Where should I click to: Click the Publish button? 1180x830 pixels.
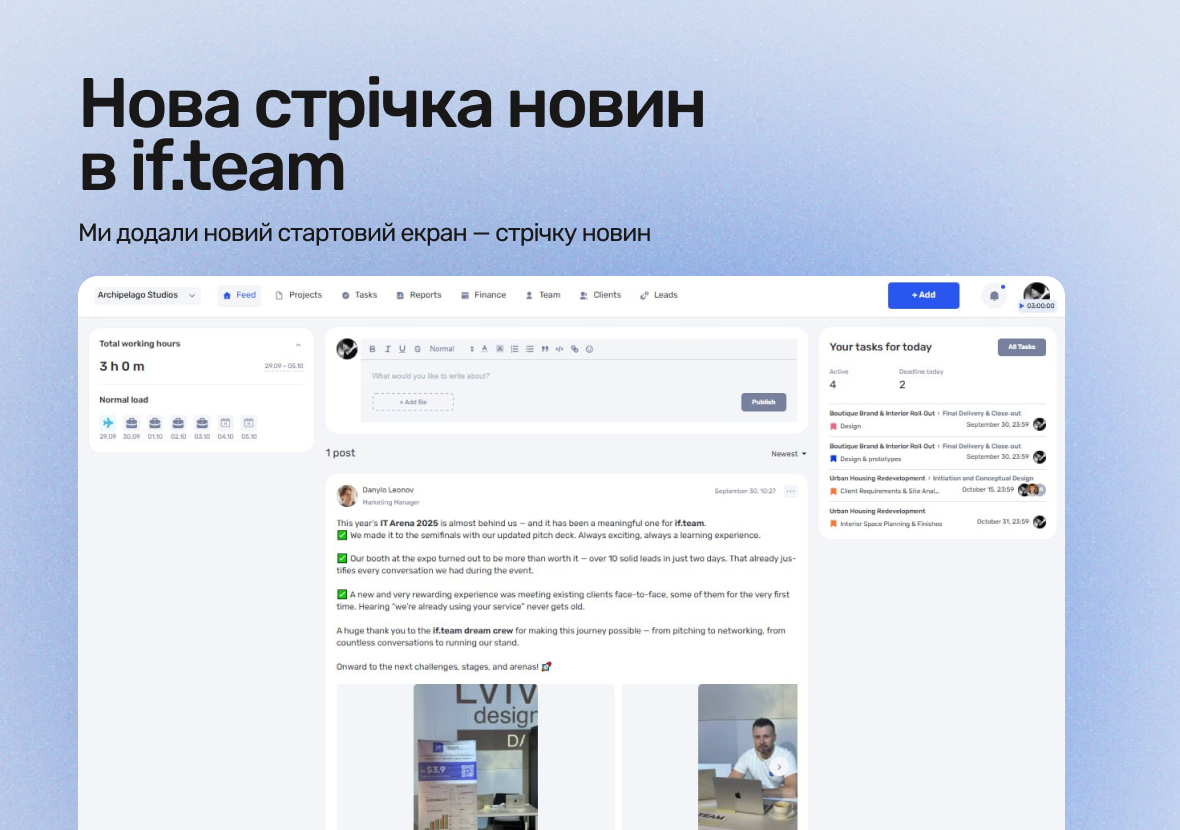pyautogui.click(x=763, y=402)
